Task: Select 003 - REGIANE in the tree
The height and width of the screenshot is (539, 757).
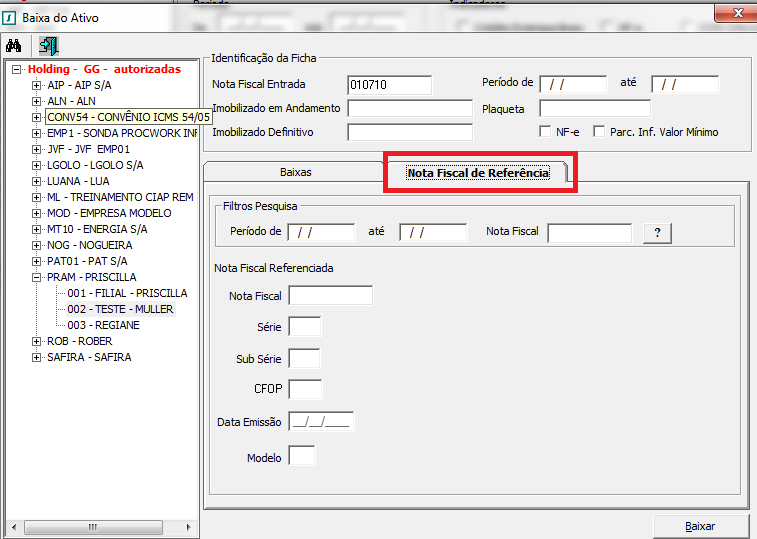Action: (103, 325)
